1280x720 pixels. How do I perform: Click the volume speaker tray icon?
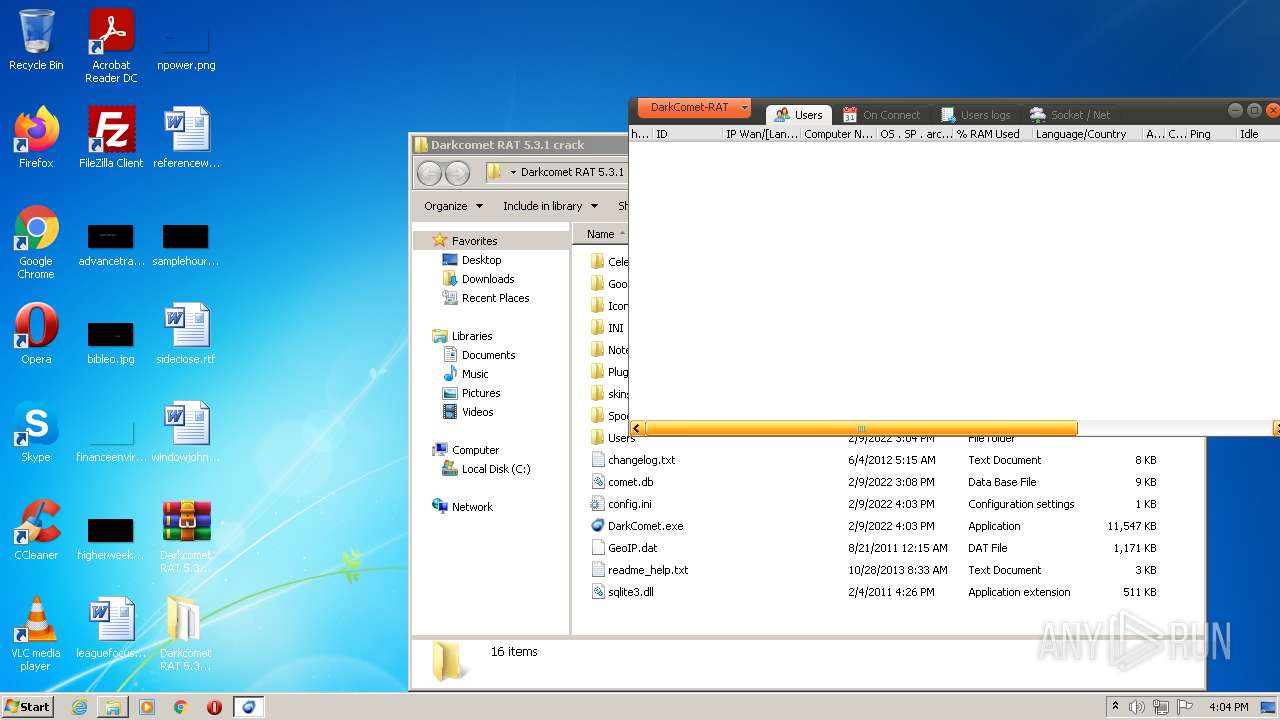[x=1137, y=707]
